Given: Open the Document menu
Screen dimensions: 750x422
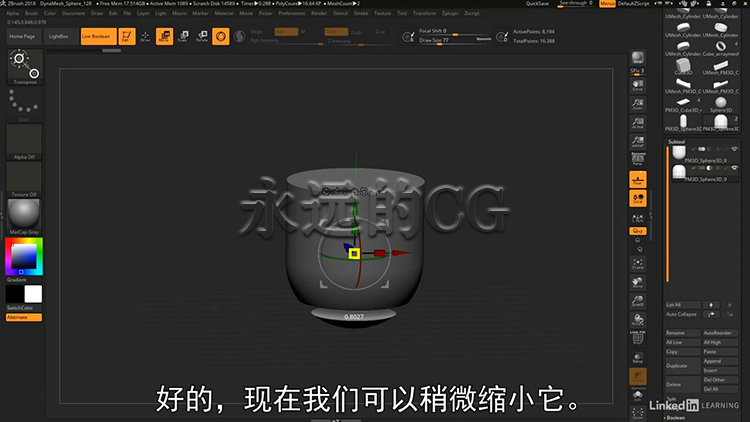Looking at the screenshot, I should 73,13.
